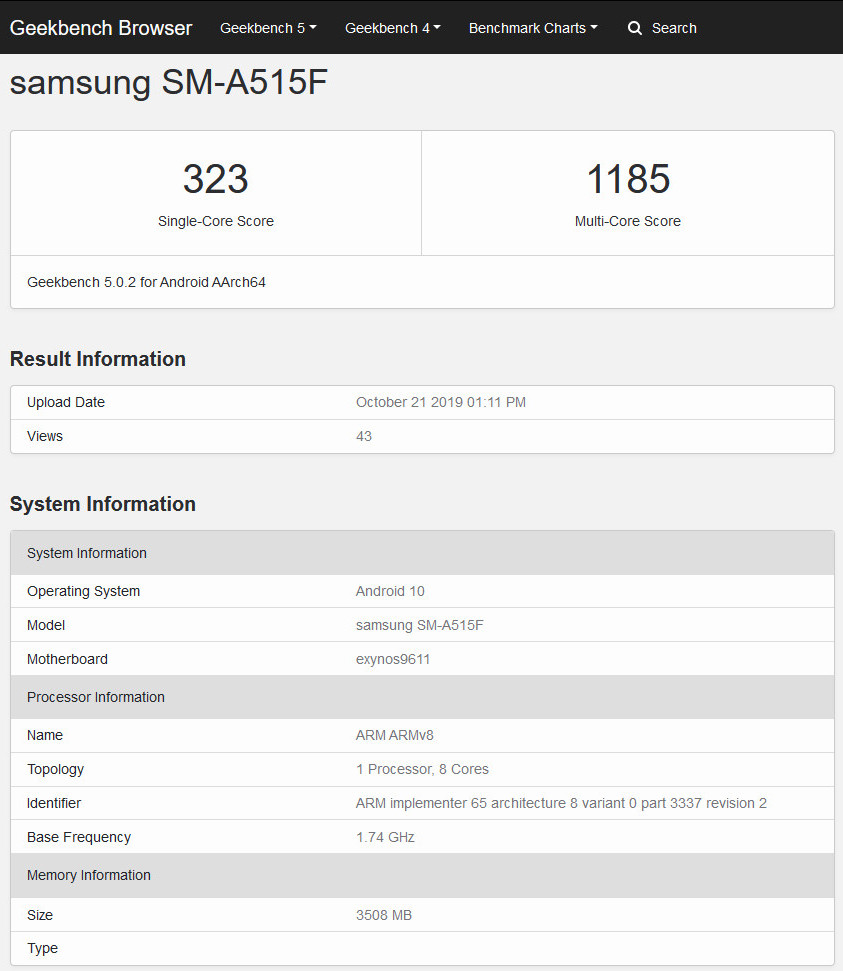The height and width of the screenshot is (971, 843).
Task: Click the Memory Information section header
Action: pyautogui.click(x=89, y=875)
